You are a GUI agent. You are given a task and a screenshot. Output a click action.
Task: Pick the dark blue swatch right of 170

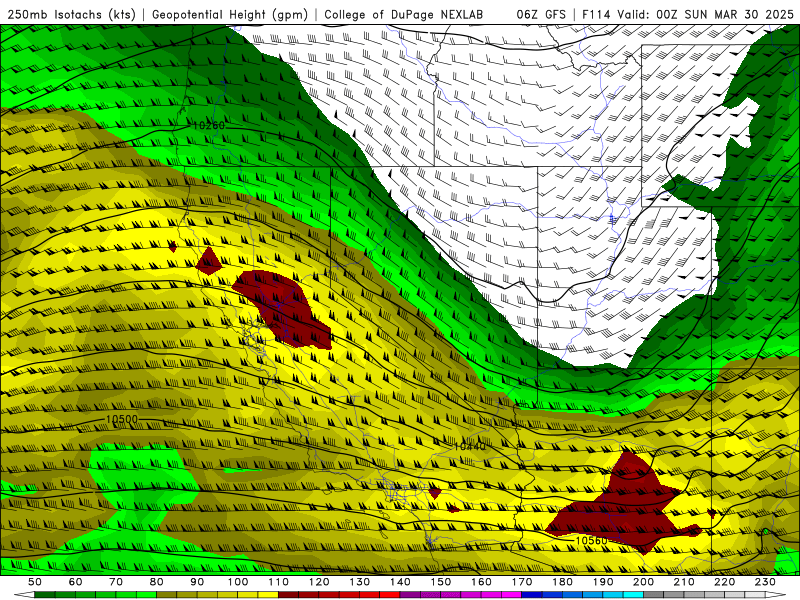pyautogui.click(x=532, y=595)
